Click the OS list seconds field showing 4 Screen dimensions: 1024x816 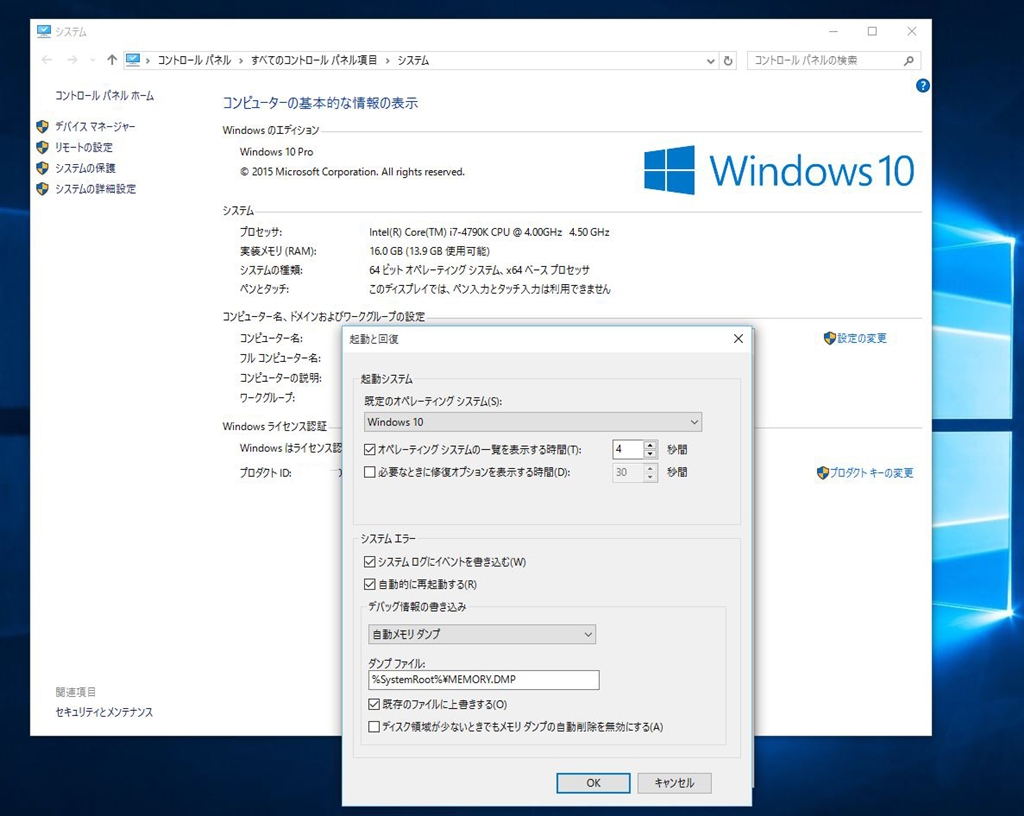[x=628, y=449]
